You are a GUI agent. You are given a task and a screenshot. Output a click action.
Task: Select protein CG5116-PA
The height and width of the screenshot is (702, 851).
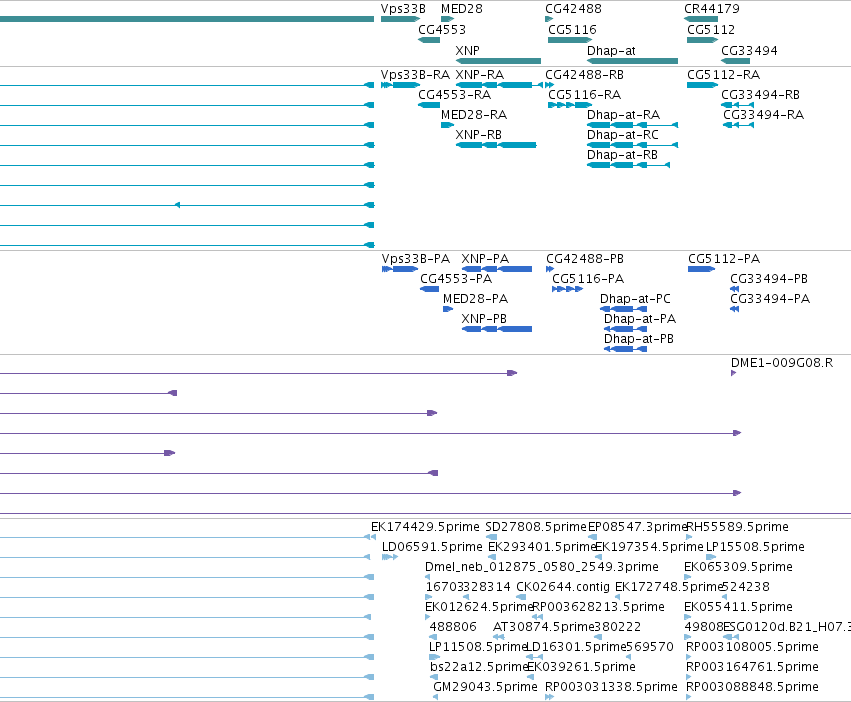coord(588,279)
